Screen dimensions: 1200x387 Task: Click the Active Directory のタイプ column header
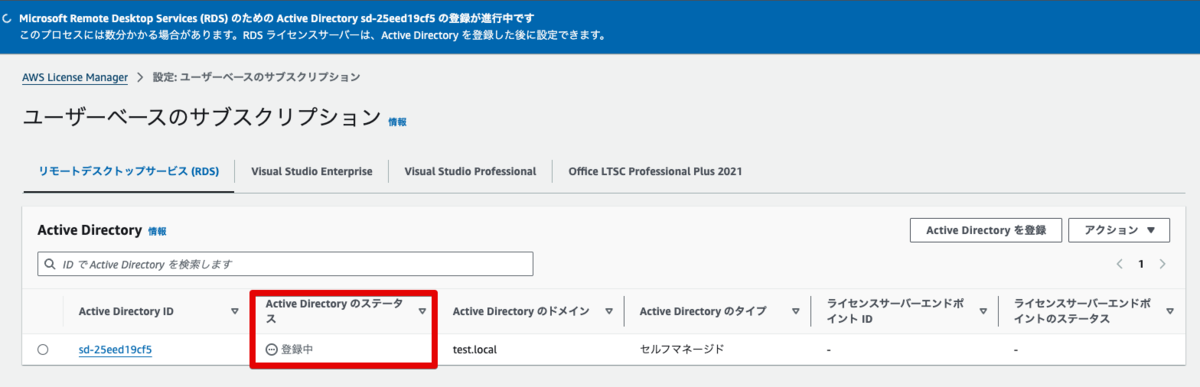coord(703,311)
